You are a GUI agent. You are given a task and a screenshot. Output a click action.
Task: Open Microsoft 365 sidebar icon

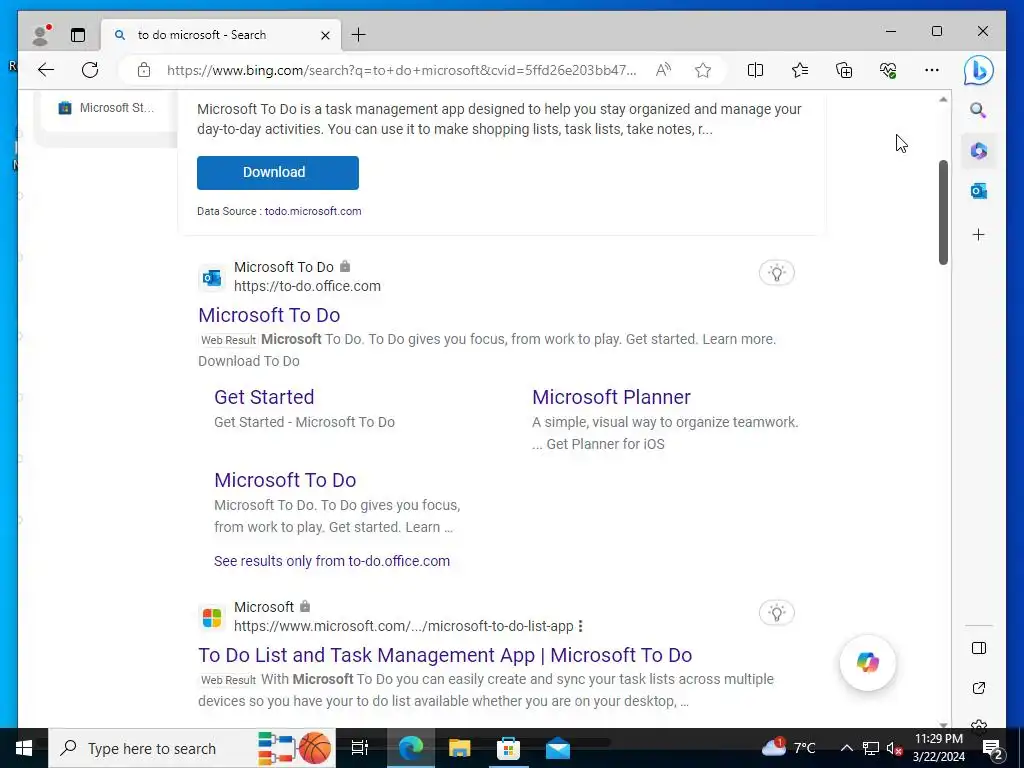coord(978,151)
